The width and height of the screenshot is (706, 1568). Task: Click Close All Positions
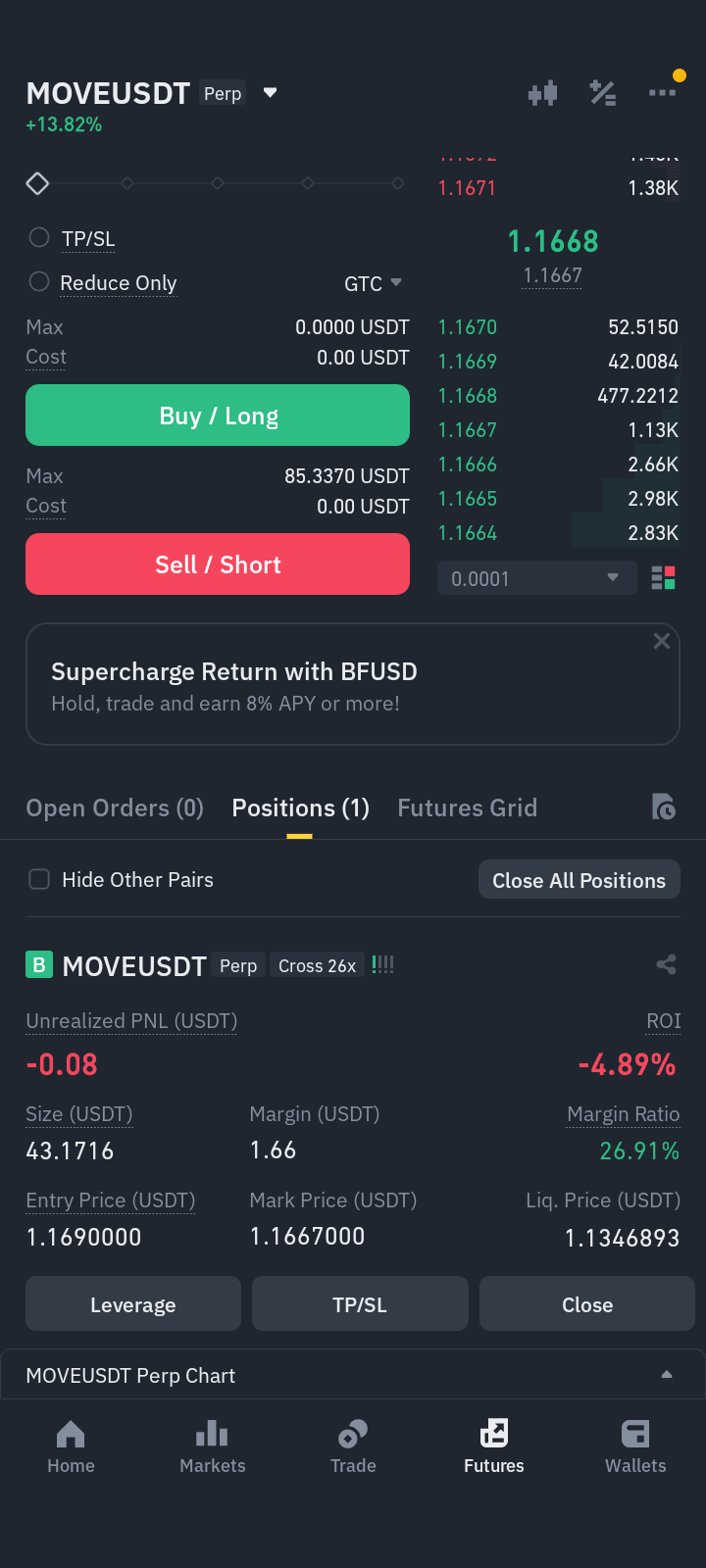(579, 880)
